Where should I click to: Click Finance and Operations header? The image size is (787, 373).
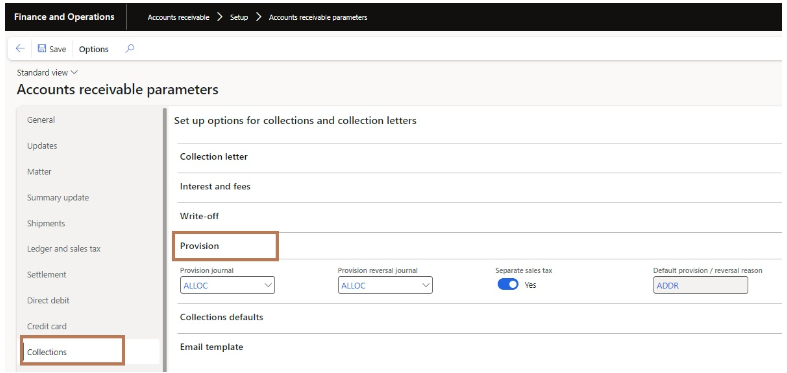pyautogui.click(x=64, y=17)
